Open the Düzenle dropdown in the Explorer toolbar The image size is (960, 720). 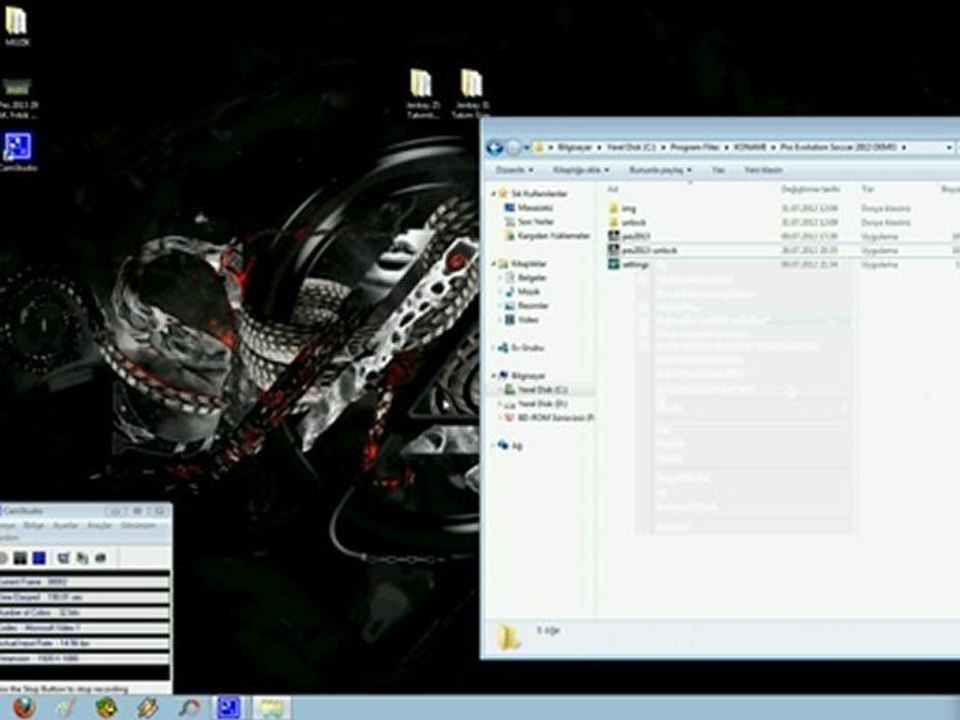tap(514, 170)
